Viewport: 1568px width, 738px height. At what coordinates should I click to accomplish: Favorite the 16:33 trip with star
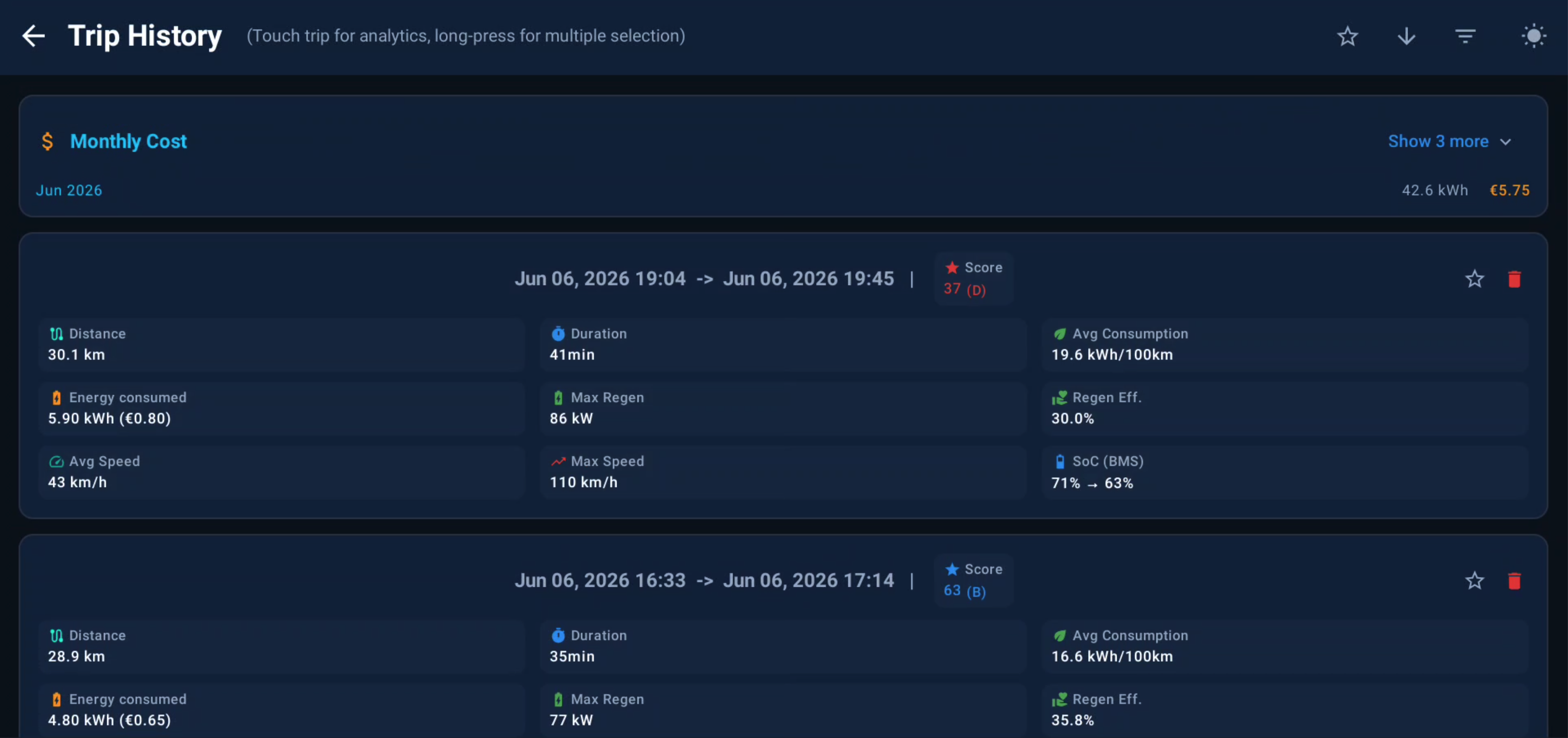pyautogui.click(x=1474, y=580)
